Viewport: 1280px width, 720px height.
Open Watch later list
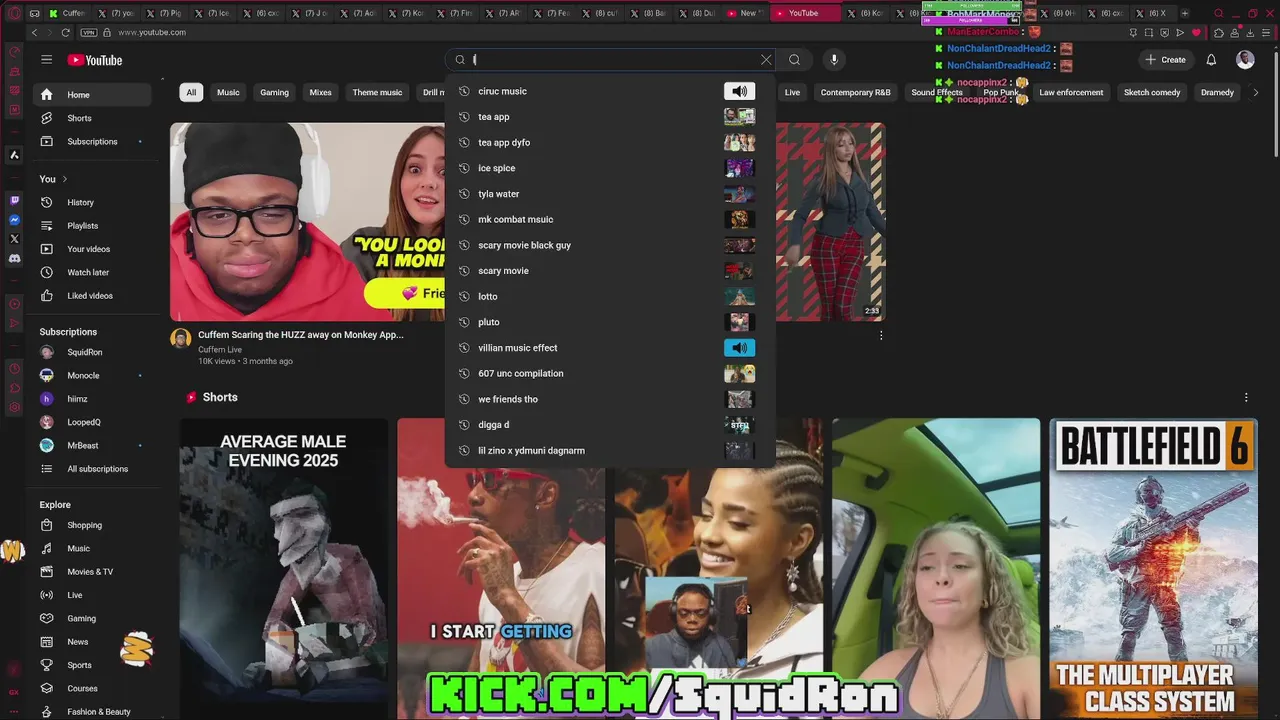point(90,272)
